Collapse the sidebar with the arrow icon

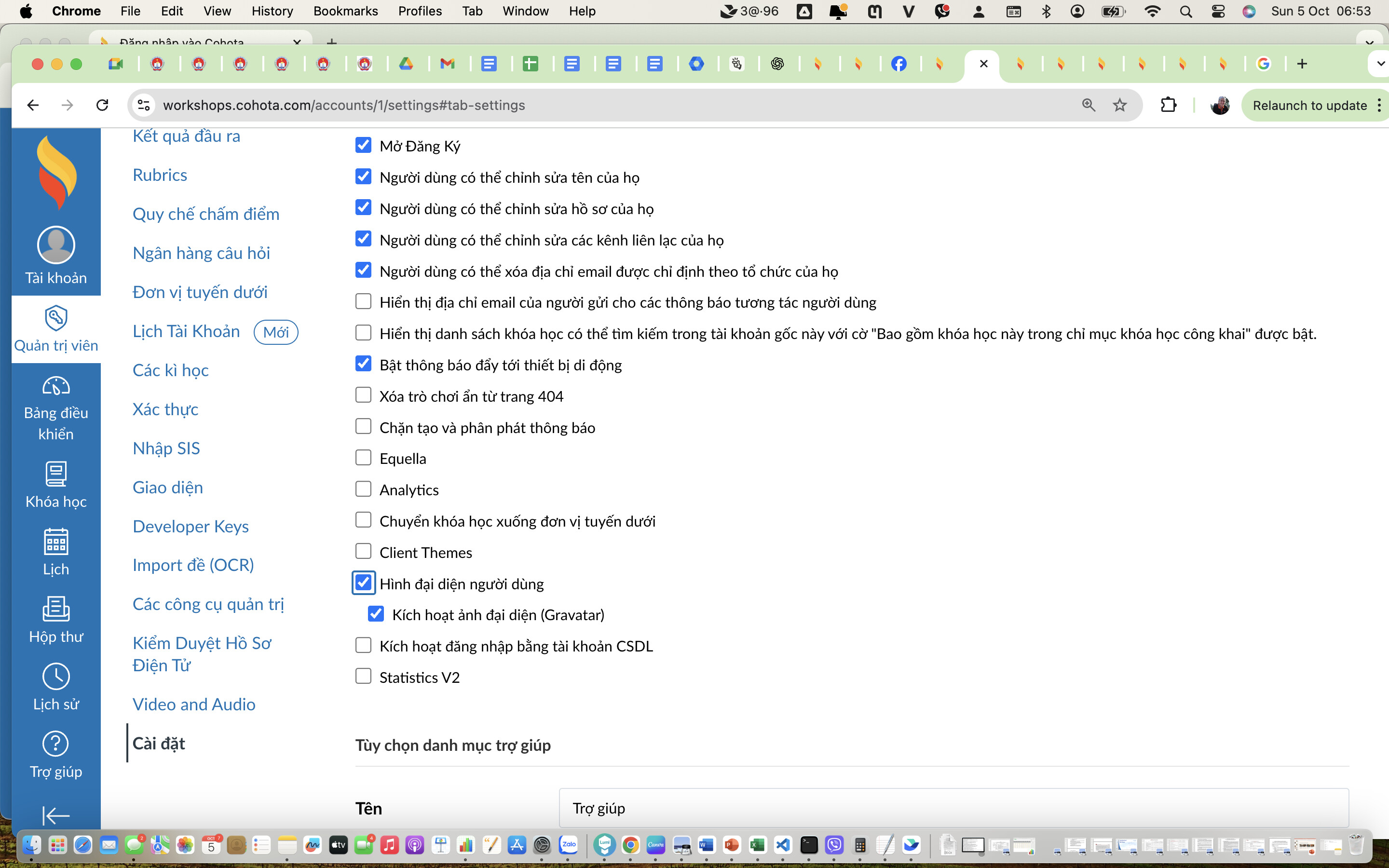pos(55,815)
